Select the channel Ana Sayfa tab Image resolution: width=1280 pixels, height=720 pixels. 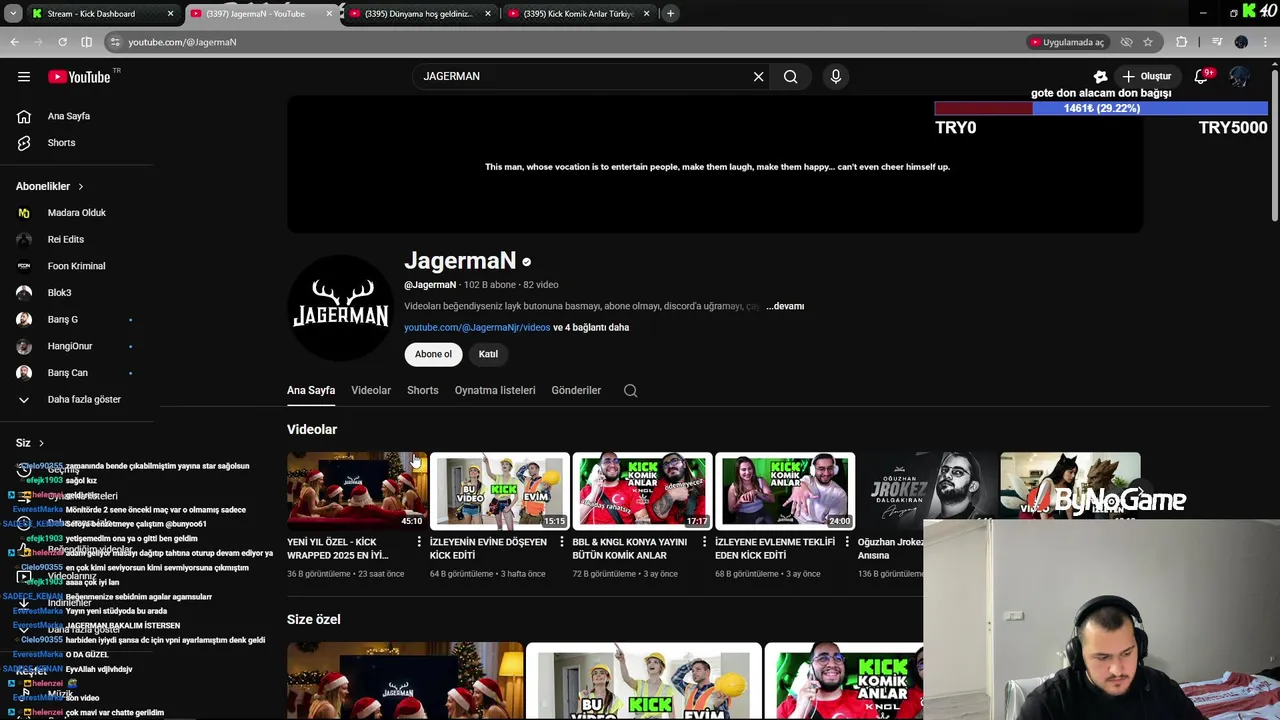(311, 391)
